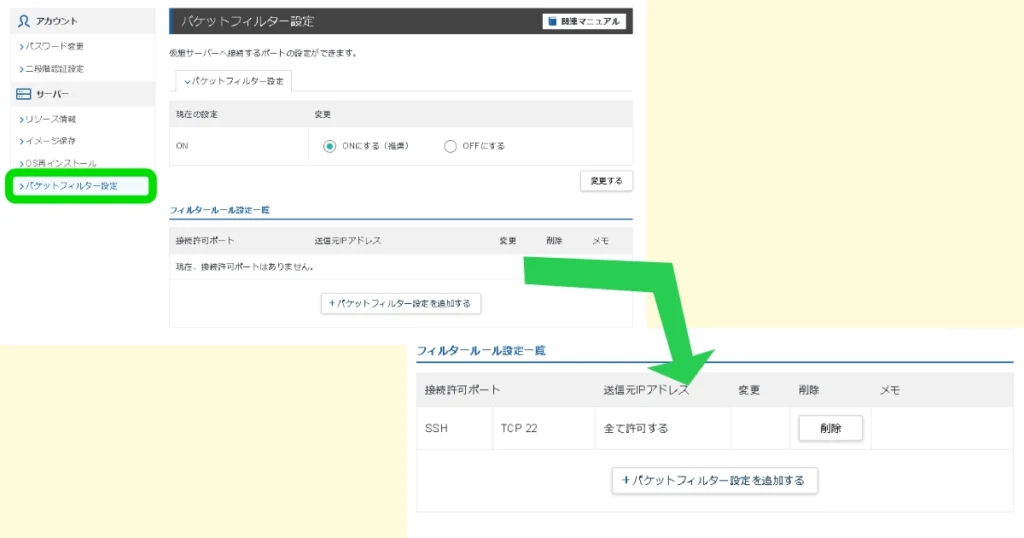The width and height of the screenshot is (1024, 538).
Task: Click the アカウント user icon in sidebar
Action: (x=24, y=21)
